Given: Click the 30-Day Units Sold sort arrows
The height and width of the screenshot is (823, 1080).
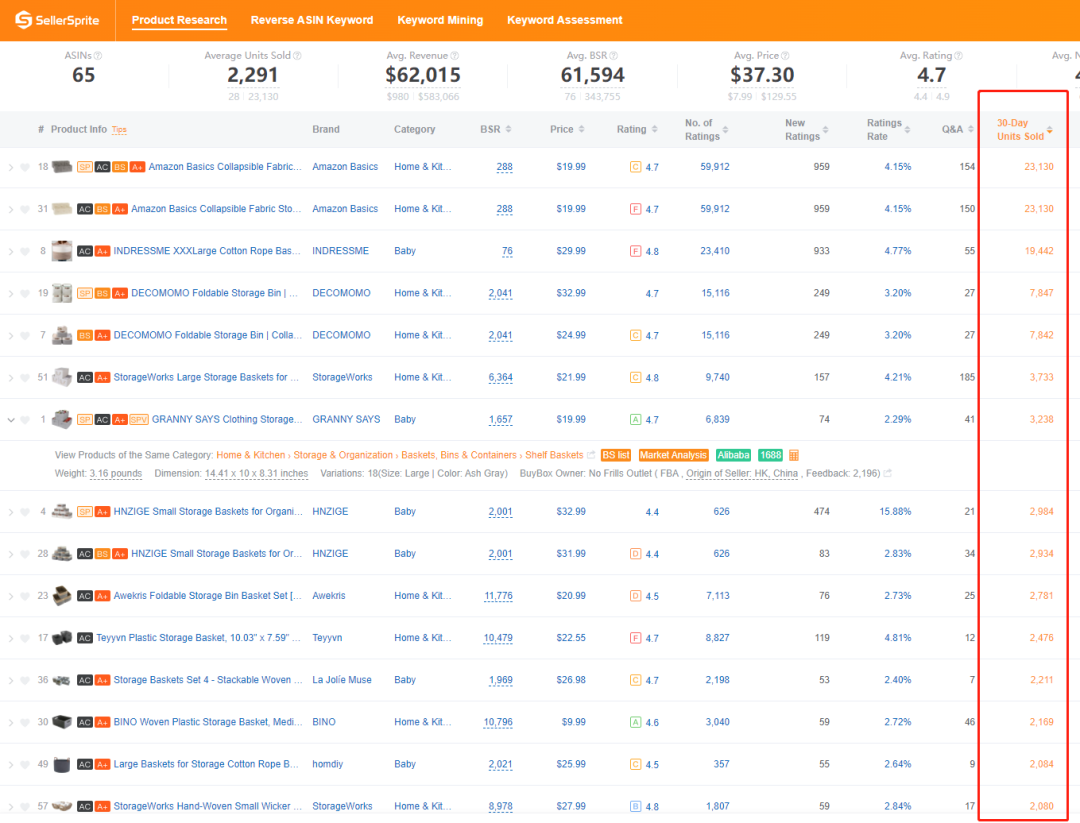Looking at the screenshot, I should pos(1050,129).
